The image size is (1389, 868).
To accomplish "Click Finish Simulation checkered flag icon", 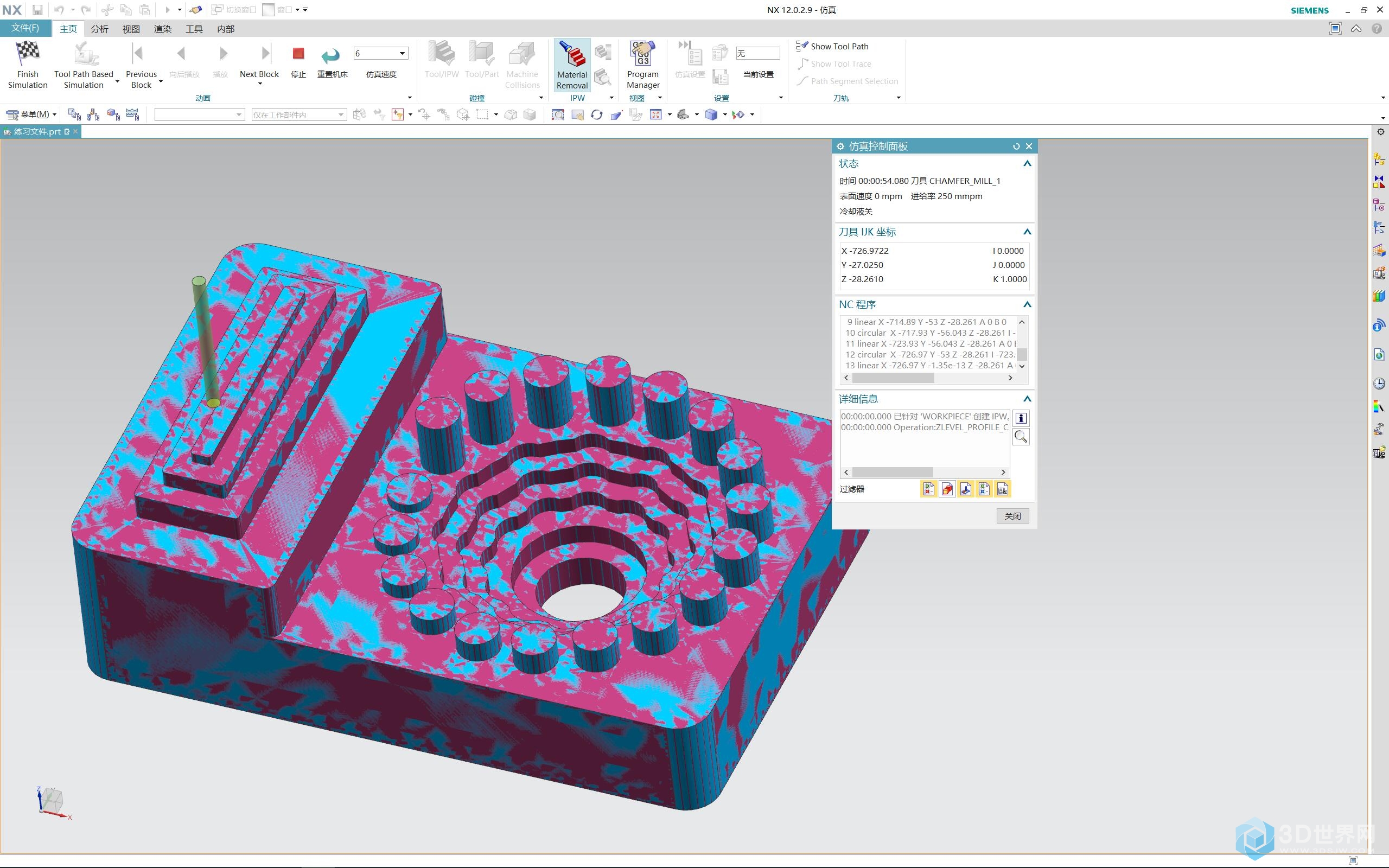I will (28, 53).
